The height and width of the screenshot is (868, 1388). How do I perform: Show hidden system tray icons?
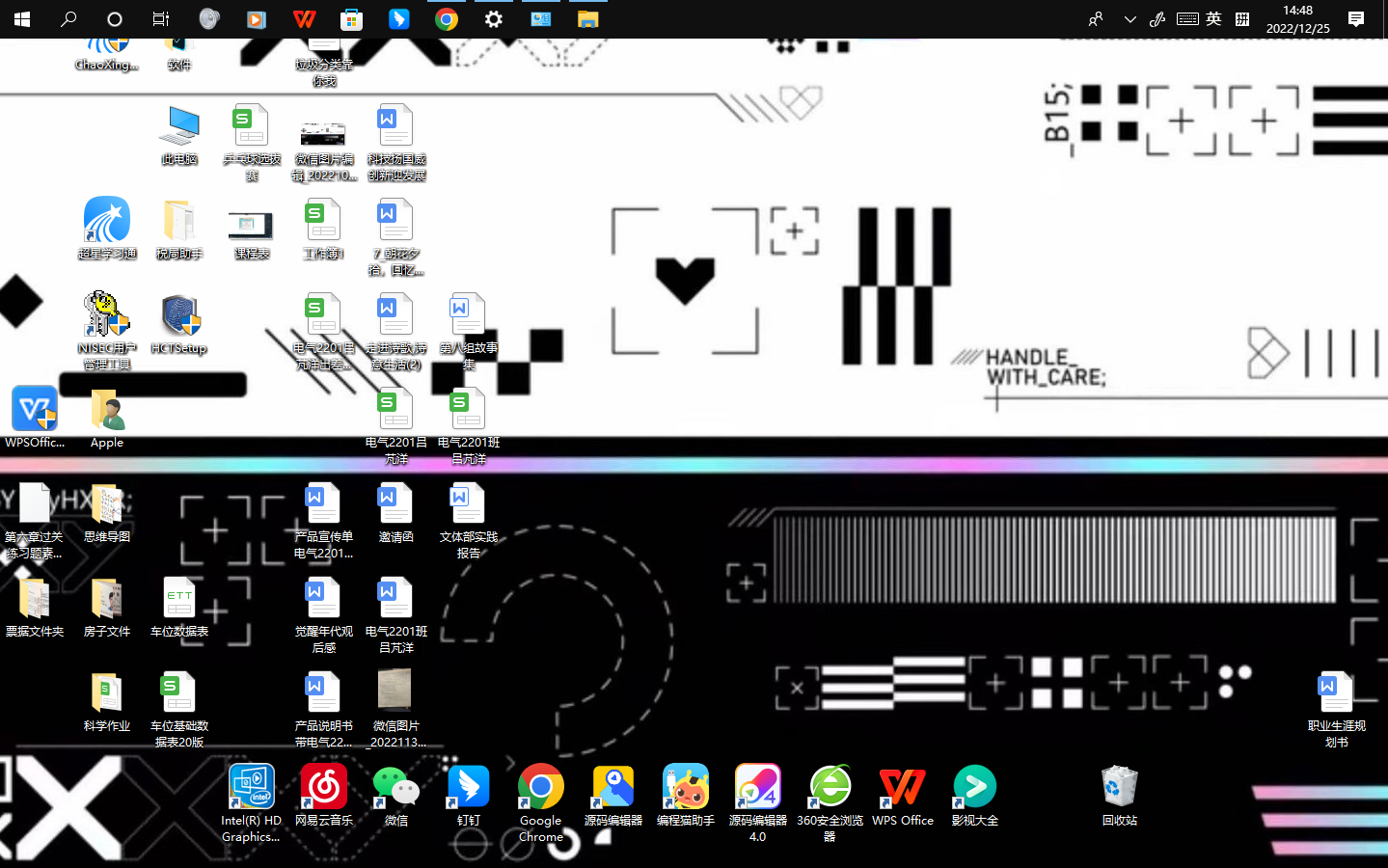[x=1129, y=19]
